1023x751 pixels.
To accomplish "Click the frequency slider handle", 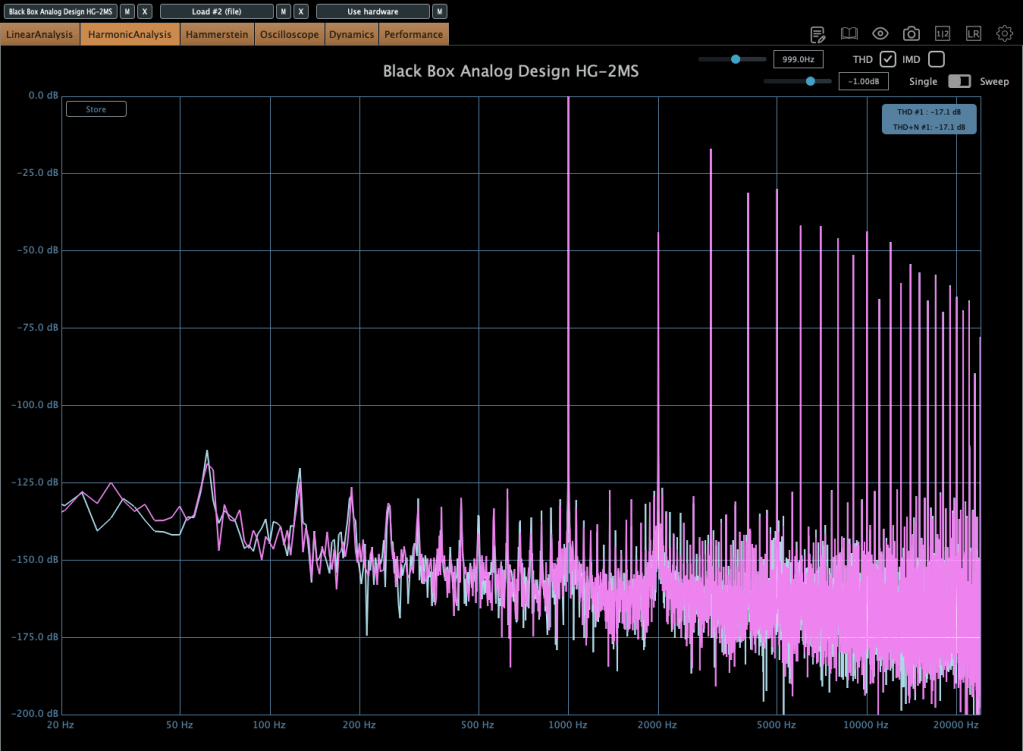I will point(736,59).
